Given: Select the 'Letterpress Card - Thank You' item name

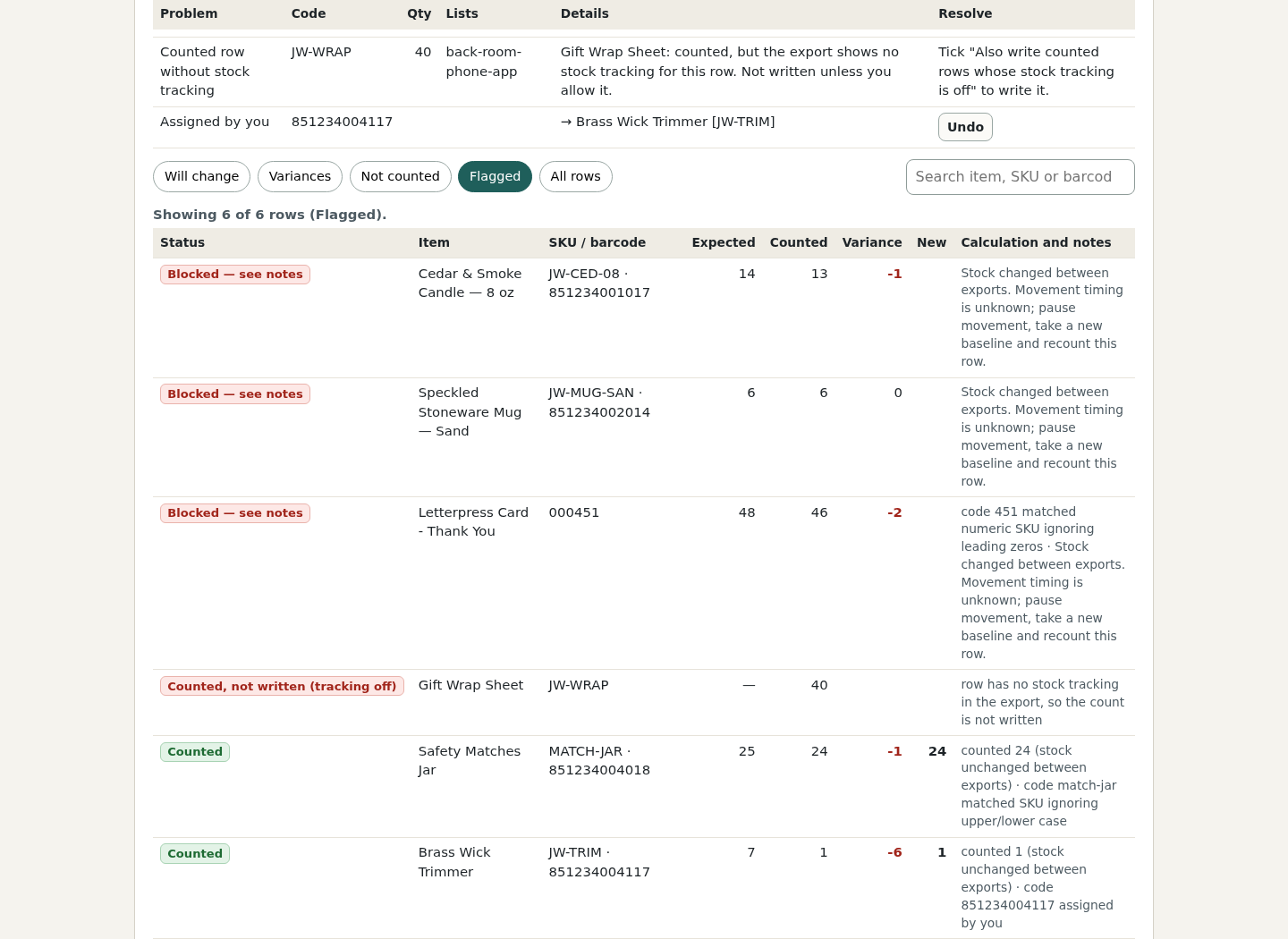Looking at the screenshot, I should click(473, 522).
